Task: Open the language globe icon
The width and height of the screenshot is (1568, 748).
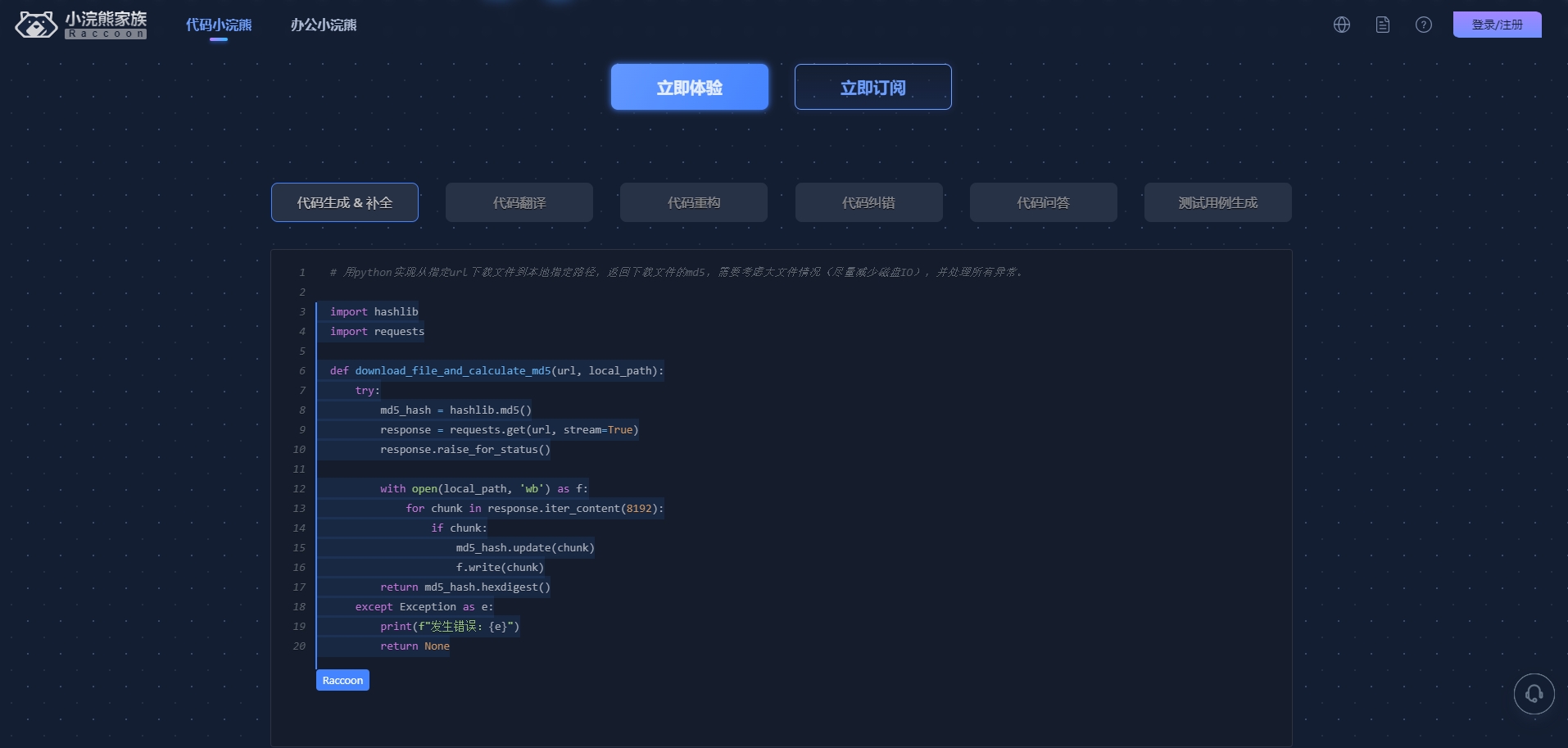Action: [1342, 25]
